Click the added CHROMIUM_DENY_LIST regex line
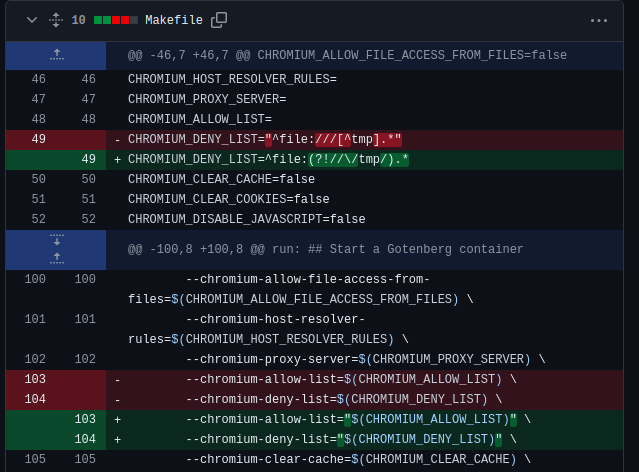639x472 pixels. pyautogui.click(x=268, y=159)
